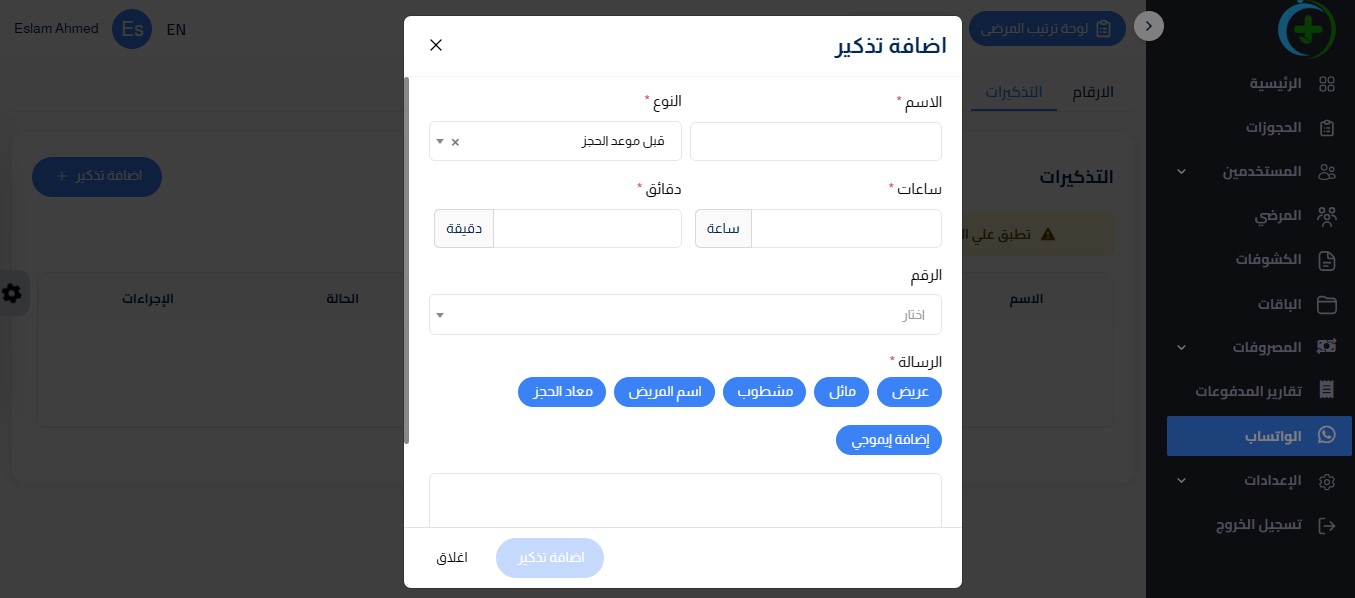Click the المرضي patients icon

[1327, 216]
